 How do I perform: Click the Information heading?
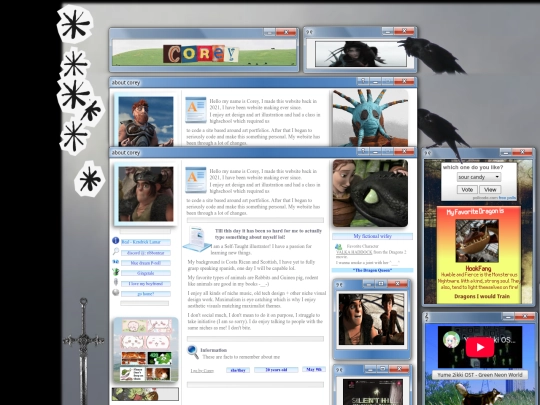[214, 350]
